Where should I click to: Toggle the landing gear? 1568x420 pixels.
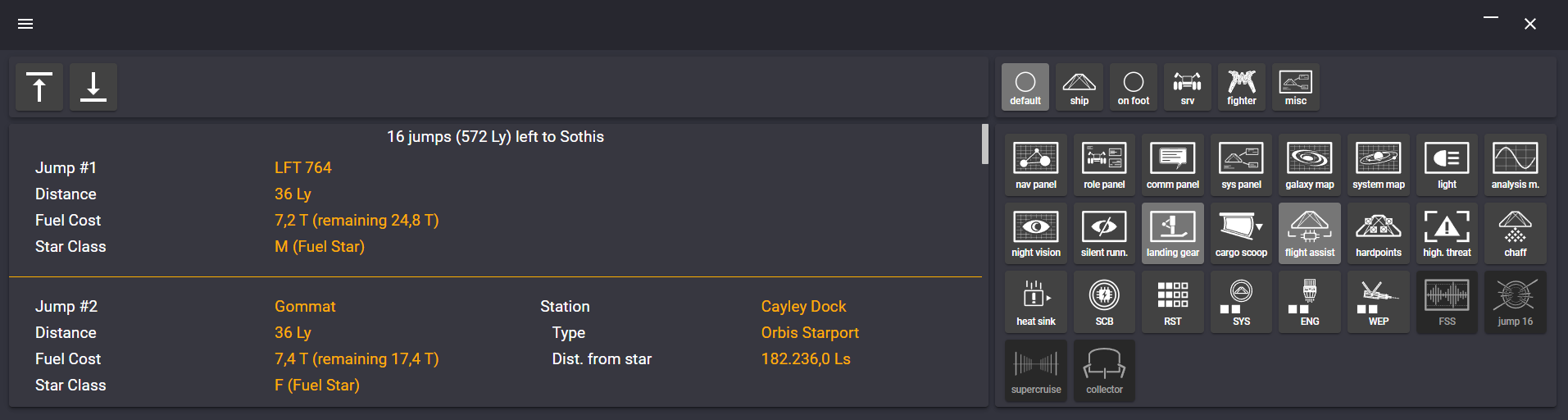point(1173,233)
